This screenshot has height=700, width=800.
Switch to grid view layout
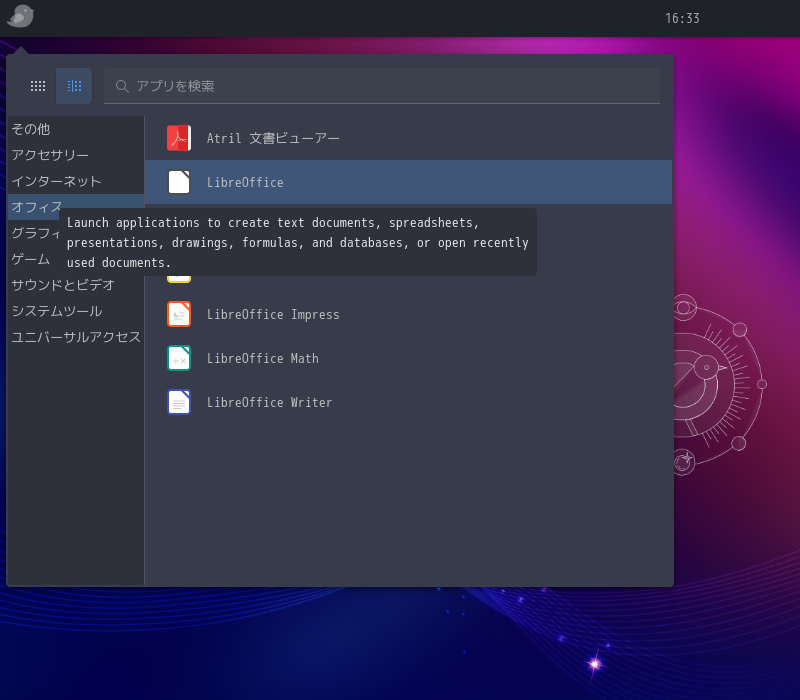tap(38, 86)
